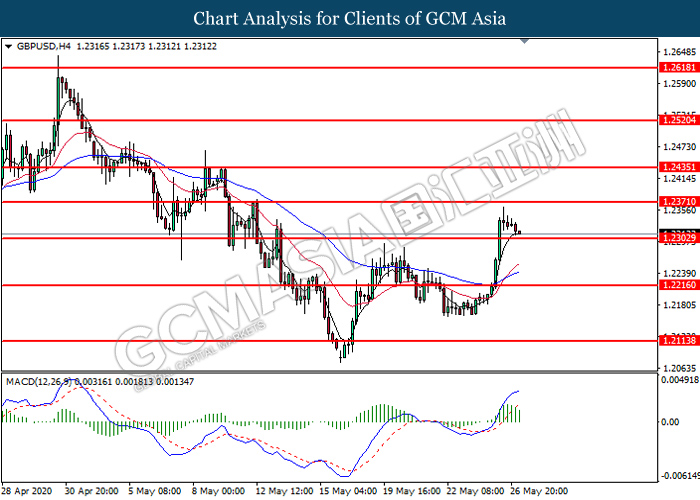This screenshot has height=500, width=700.
Task: Select the GBPUSD,H4 symbol label
Action: [44, 46]
